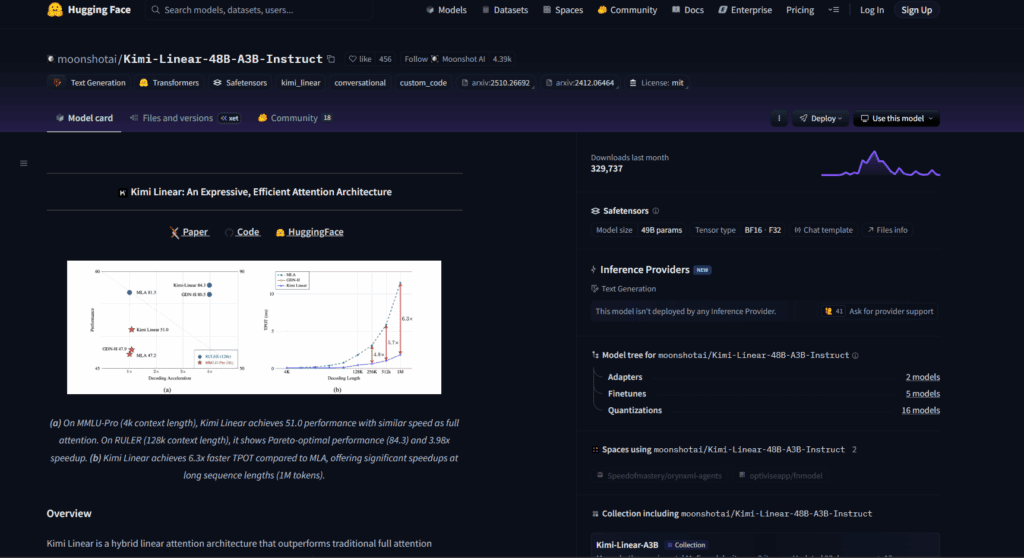1024x558 pixels.
Task: Click the performance chart image
Action: [254, 327]
